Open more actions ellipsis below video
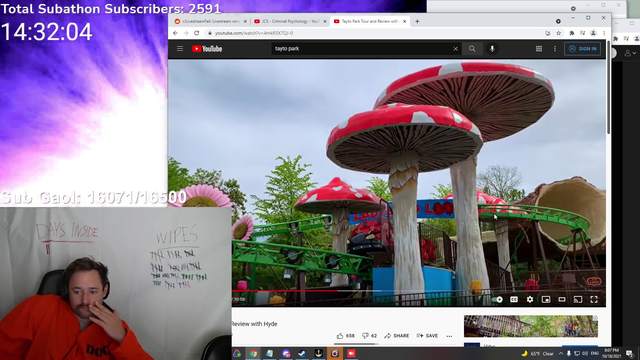 (449, 336)
